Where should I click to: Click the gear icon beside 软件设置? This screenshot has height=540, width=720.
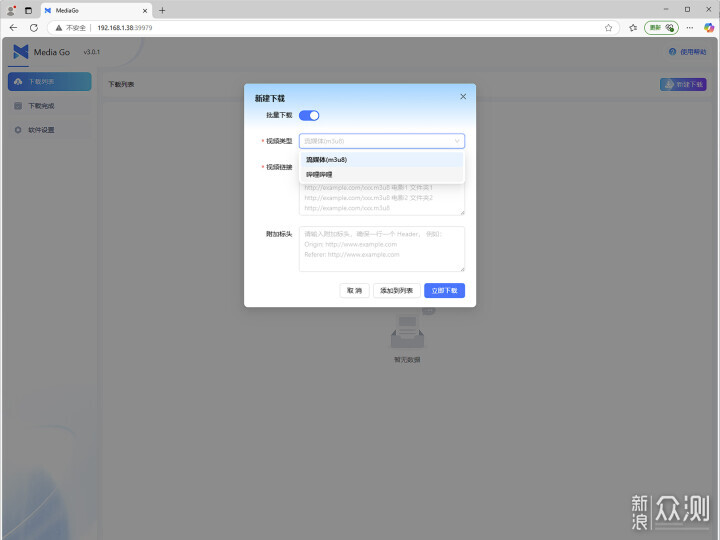18,130
